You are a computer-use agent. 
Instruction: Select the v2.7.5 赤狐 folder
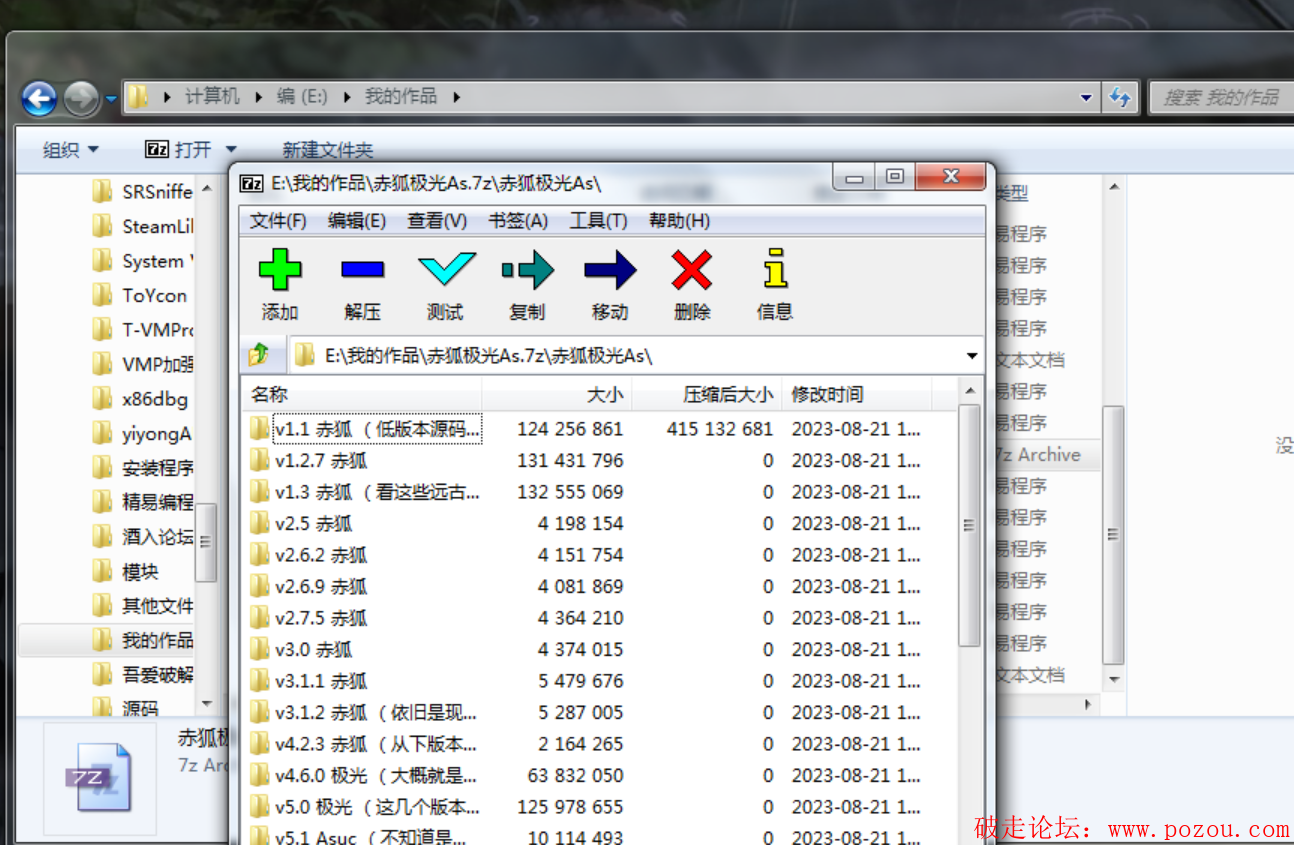[309, 618]
